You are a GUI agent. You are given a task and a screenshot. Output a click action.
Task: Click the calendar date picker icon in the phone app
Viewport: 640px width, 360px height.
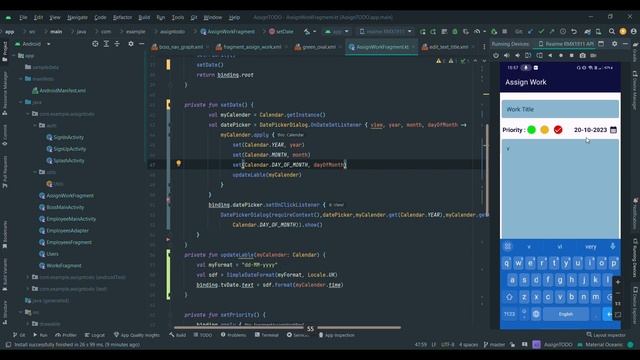613,130
